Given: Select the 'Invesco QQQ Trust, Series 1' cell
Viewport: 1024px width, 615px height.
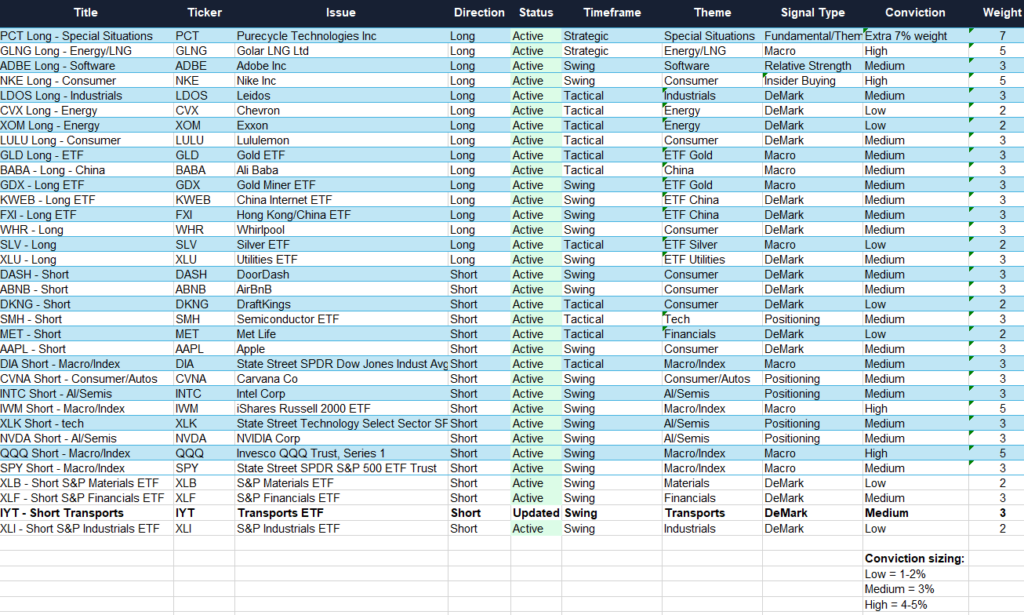Looking at the screenshot, I should (341, 454).
